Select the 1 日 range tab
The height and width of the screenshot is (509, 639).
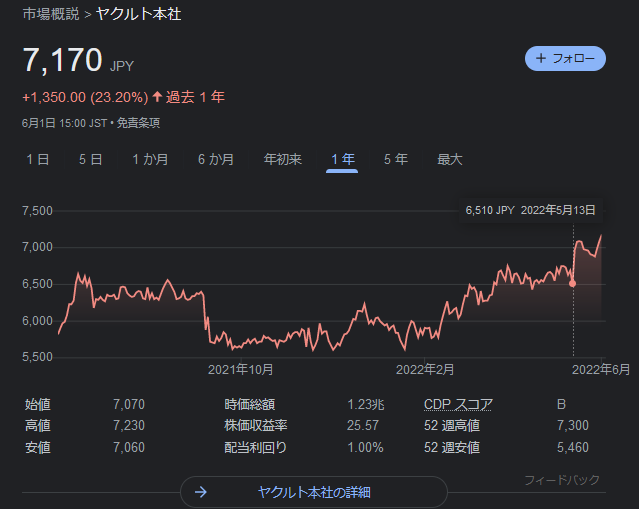pos(38,159)
